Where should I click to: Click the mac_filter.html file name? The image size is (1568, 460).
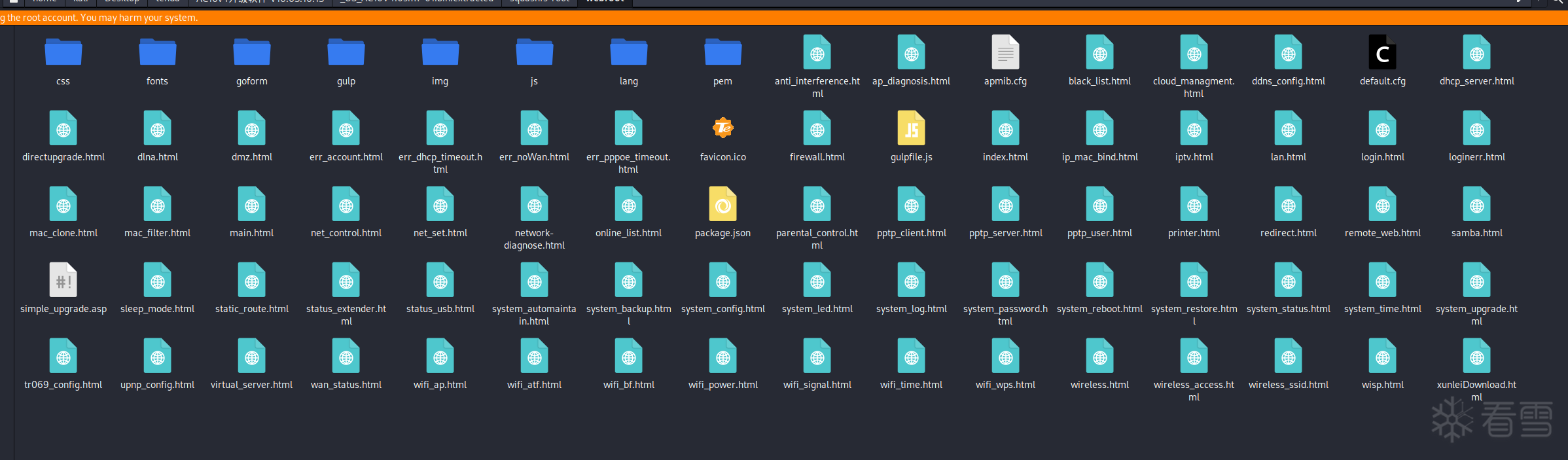[x=157, y=233]
